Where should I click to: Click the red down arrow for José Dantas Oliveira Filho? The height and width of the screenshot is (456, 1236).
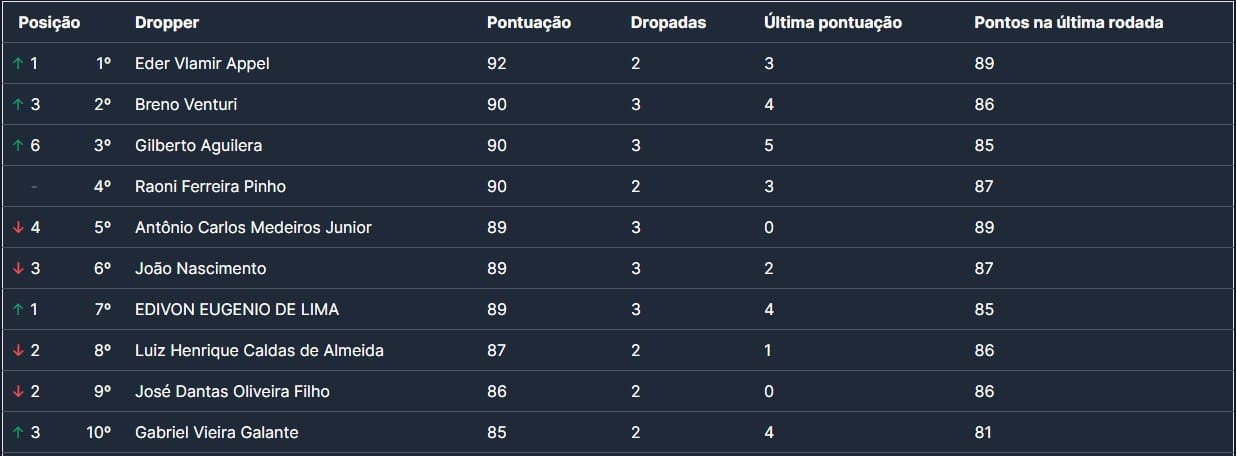[17, 392]
